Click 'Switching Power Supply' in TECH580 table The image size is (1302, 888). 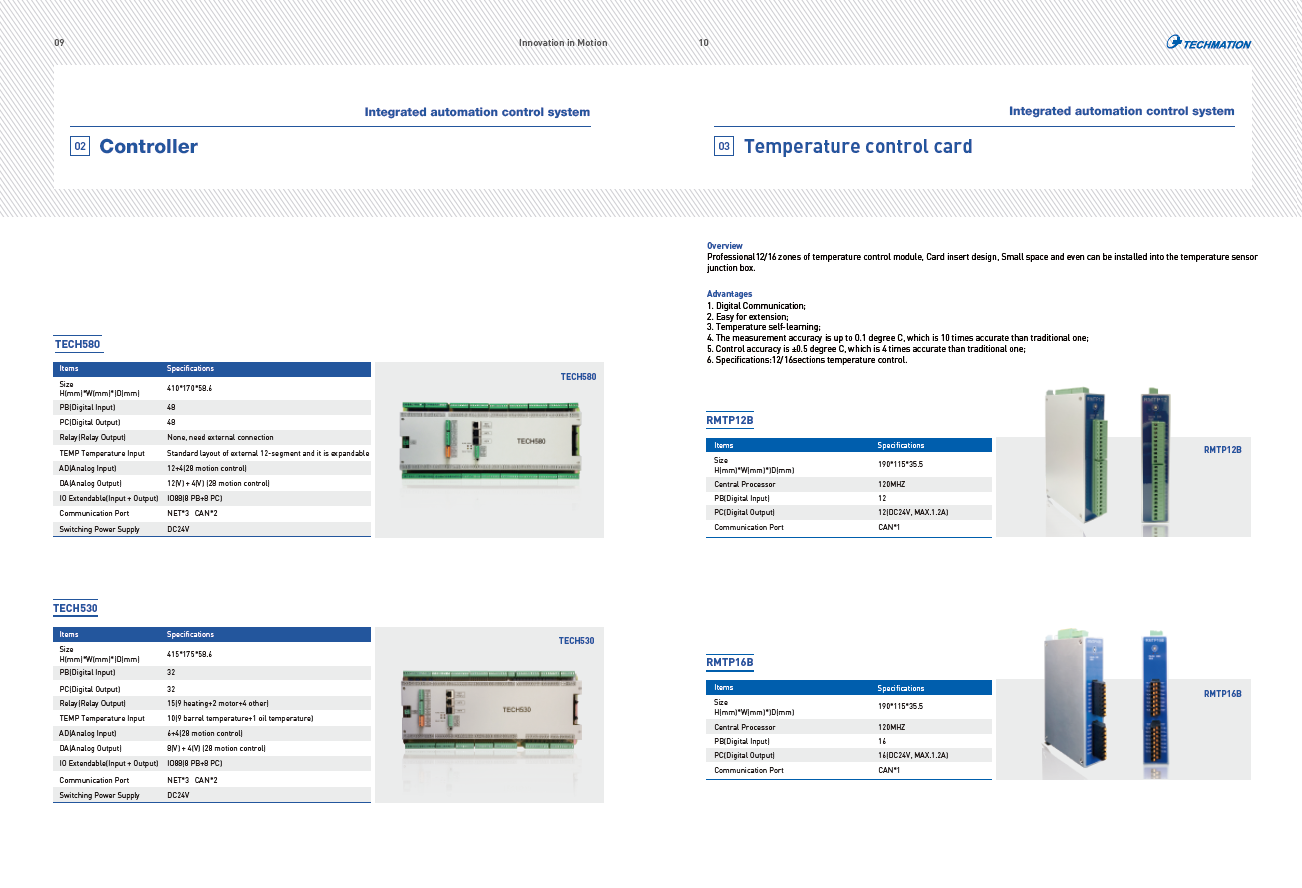[100, 529]
